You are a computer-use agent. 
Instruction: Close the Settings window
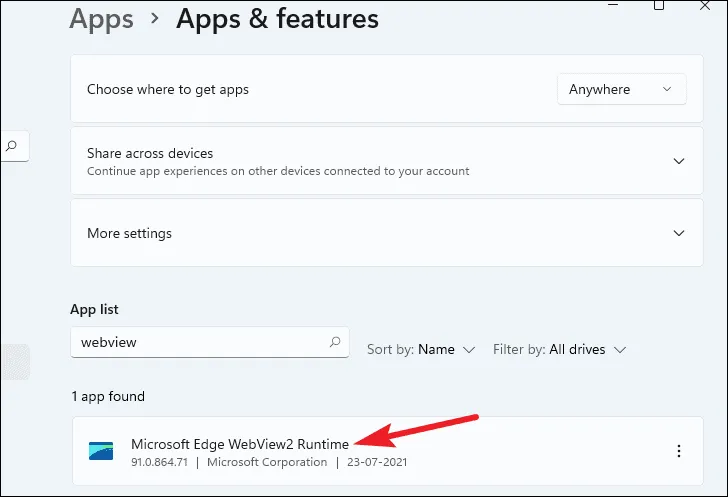tap(711, 6)
